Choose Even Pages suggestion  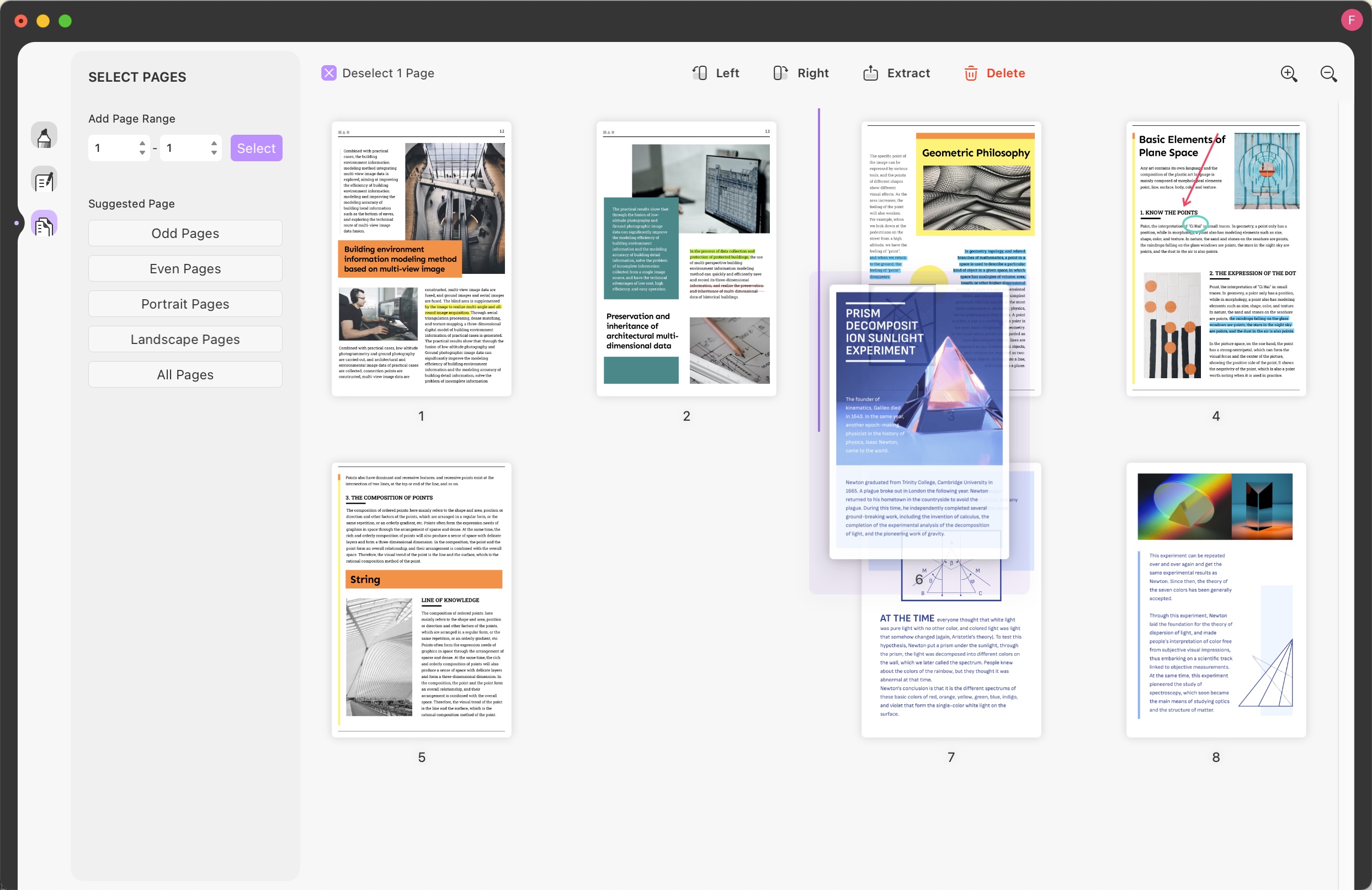pyautogui.click(x=185, y=269)
